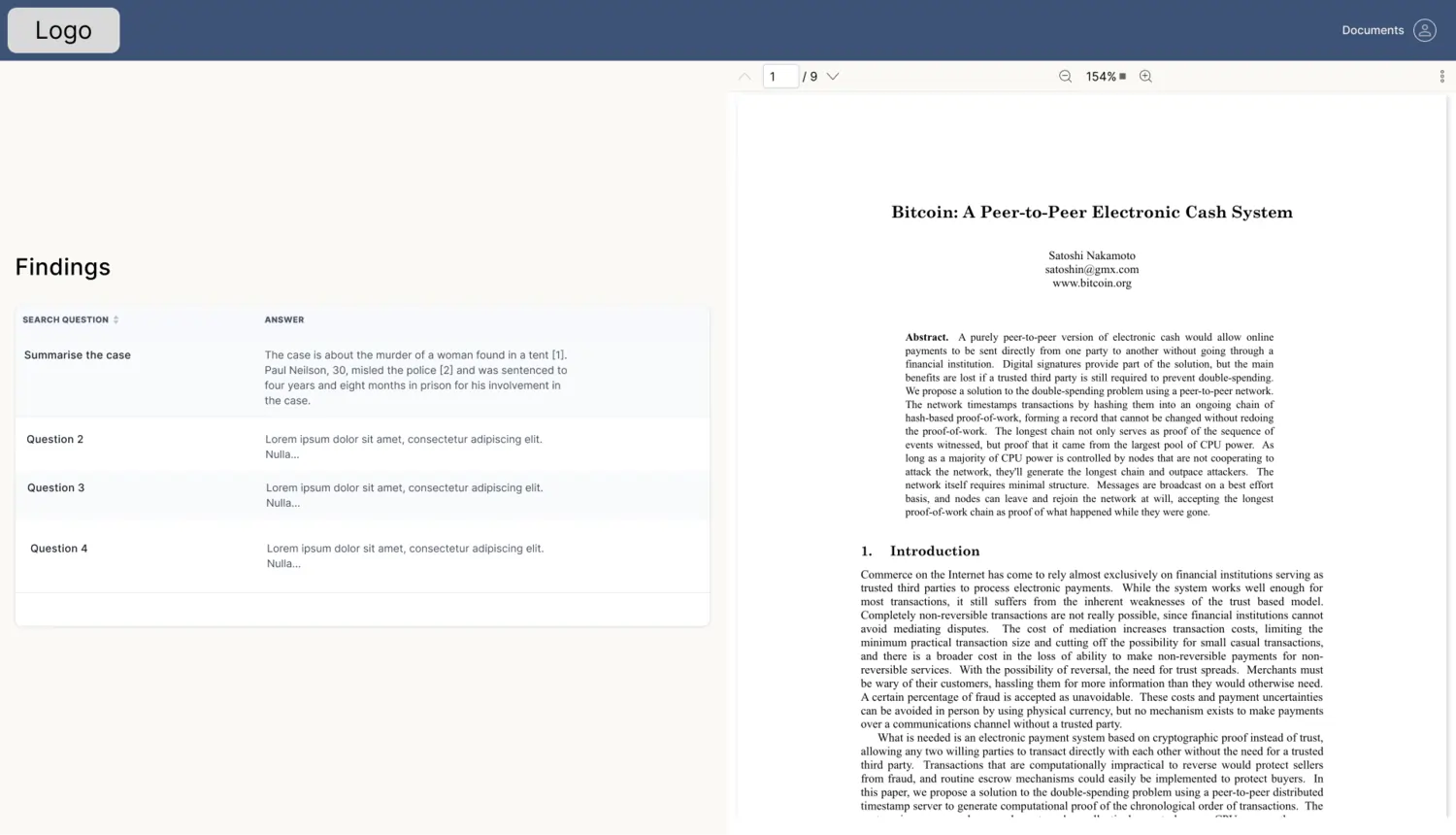Sort by the Search Question column arrows
The width and height of the screenshot is (1456, 835).
coord(116,319)
